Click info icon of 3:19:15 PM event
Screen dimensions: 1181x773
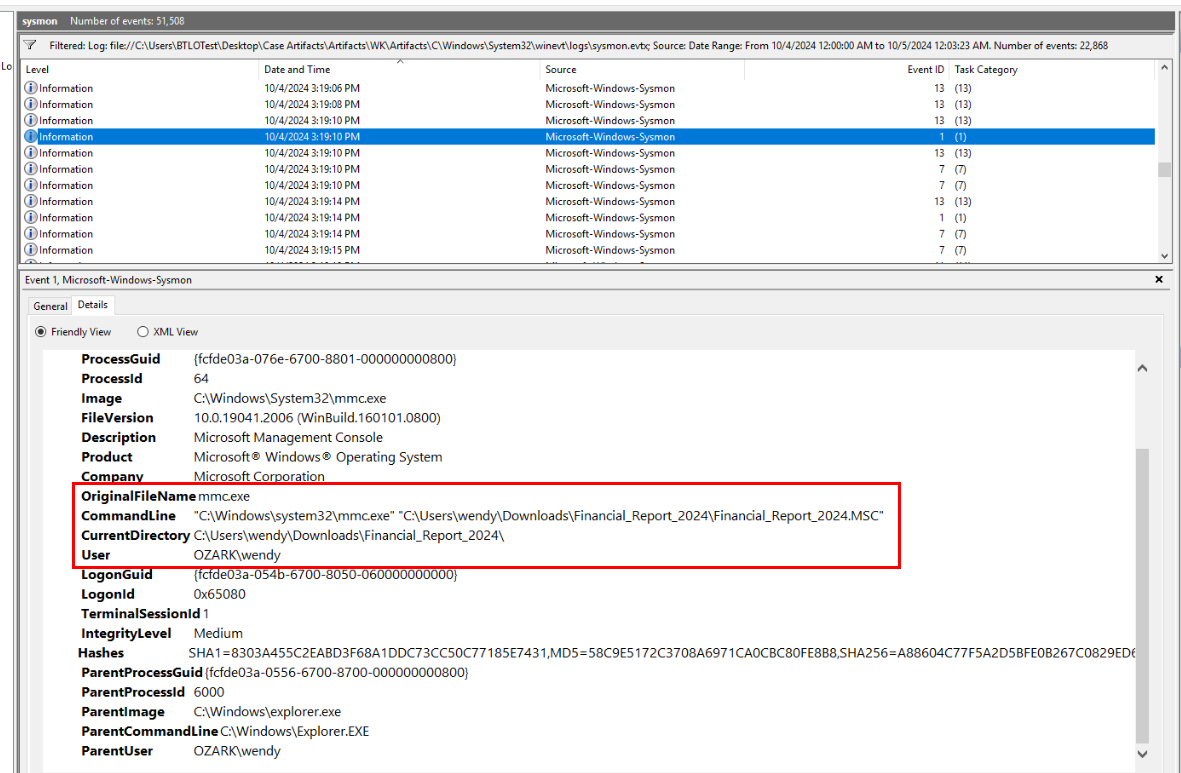coord(31,250)
